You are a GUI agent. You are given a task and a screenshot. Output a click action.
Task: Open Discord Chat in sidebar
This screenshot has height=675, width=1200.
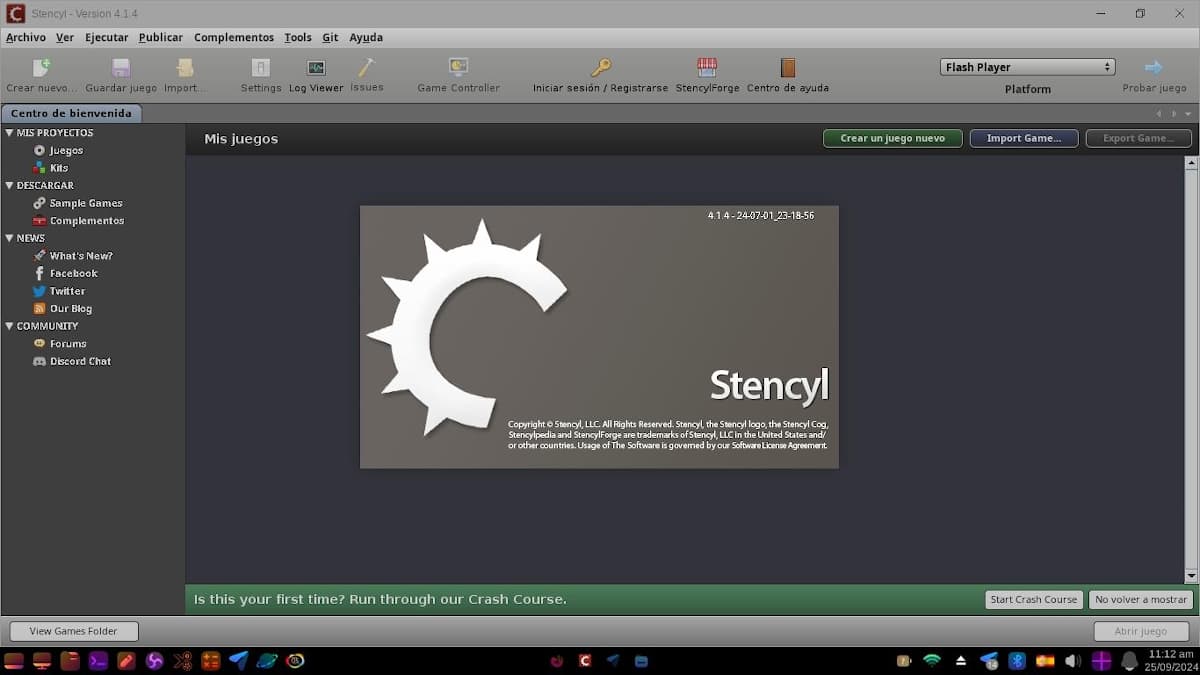pyautogui.click(x=80, y=361)
